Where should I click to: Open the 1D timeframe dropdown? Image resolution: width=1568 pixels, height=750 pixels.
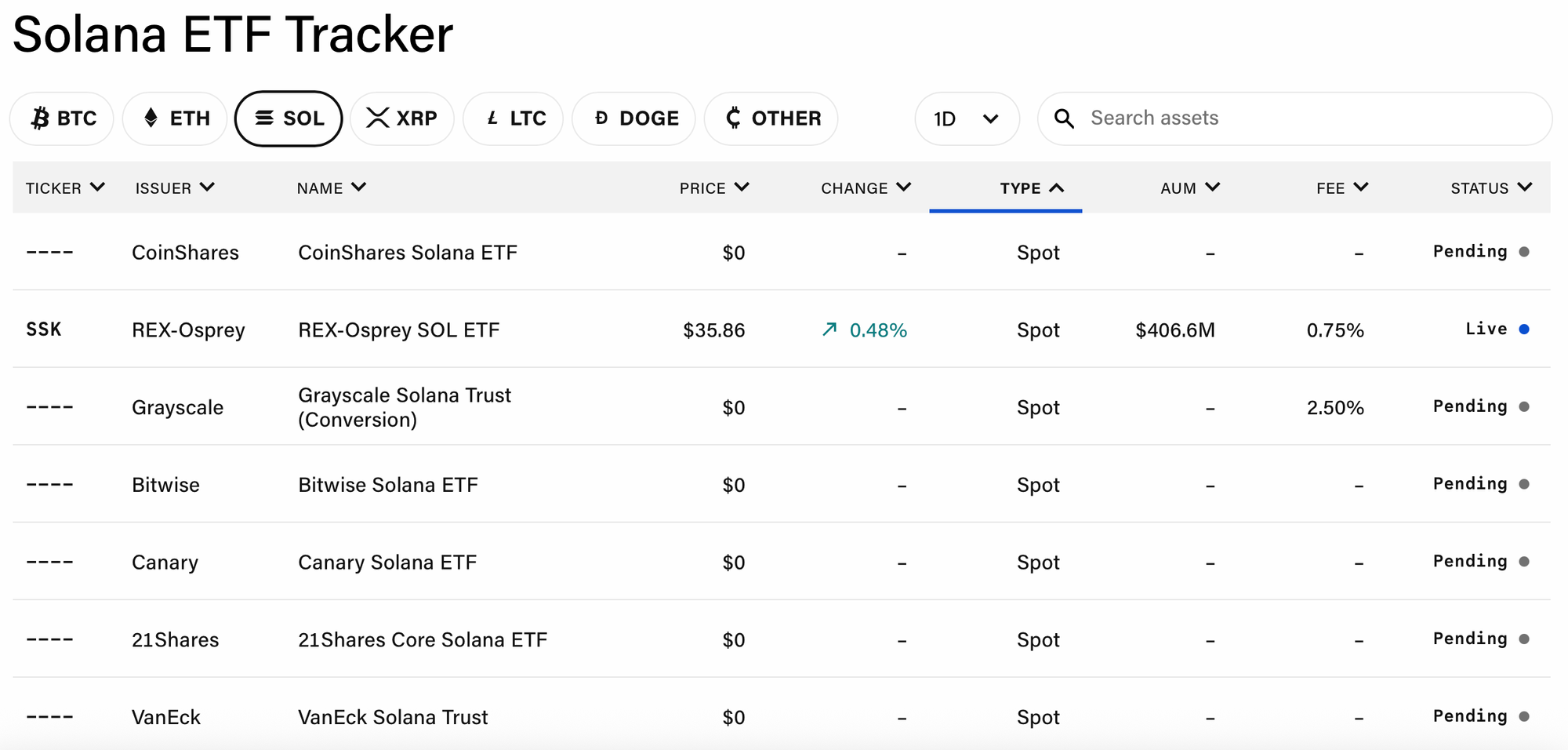click(967, 118)
